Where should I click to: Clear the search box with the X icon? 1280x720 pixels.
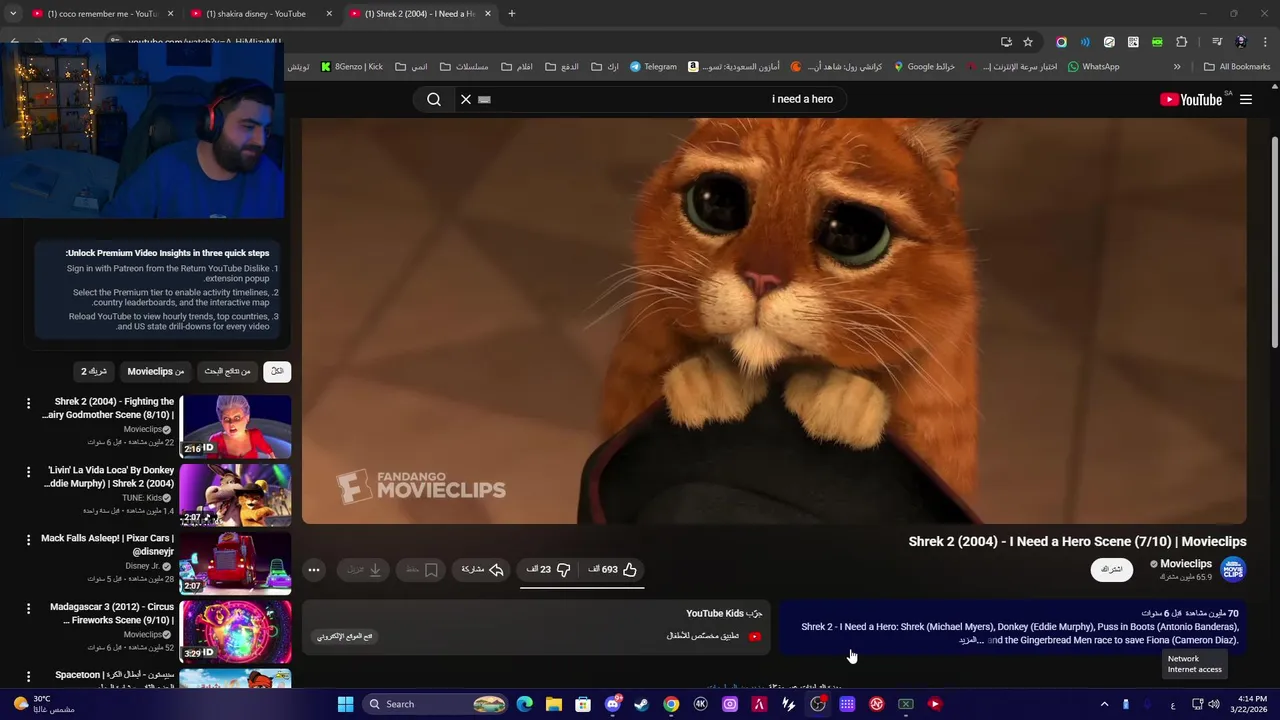[465, 99]
